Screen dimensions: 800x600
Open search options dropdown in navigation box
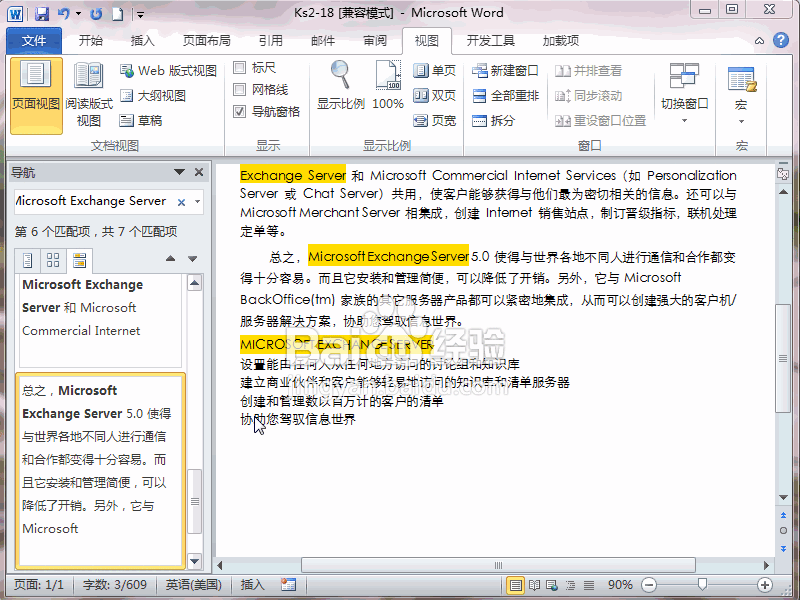(197, 202)
